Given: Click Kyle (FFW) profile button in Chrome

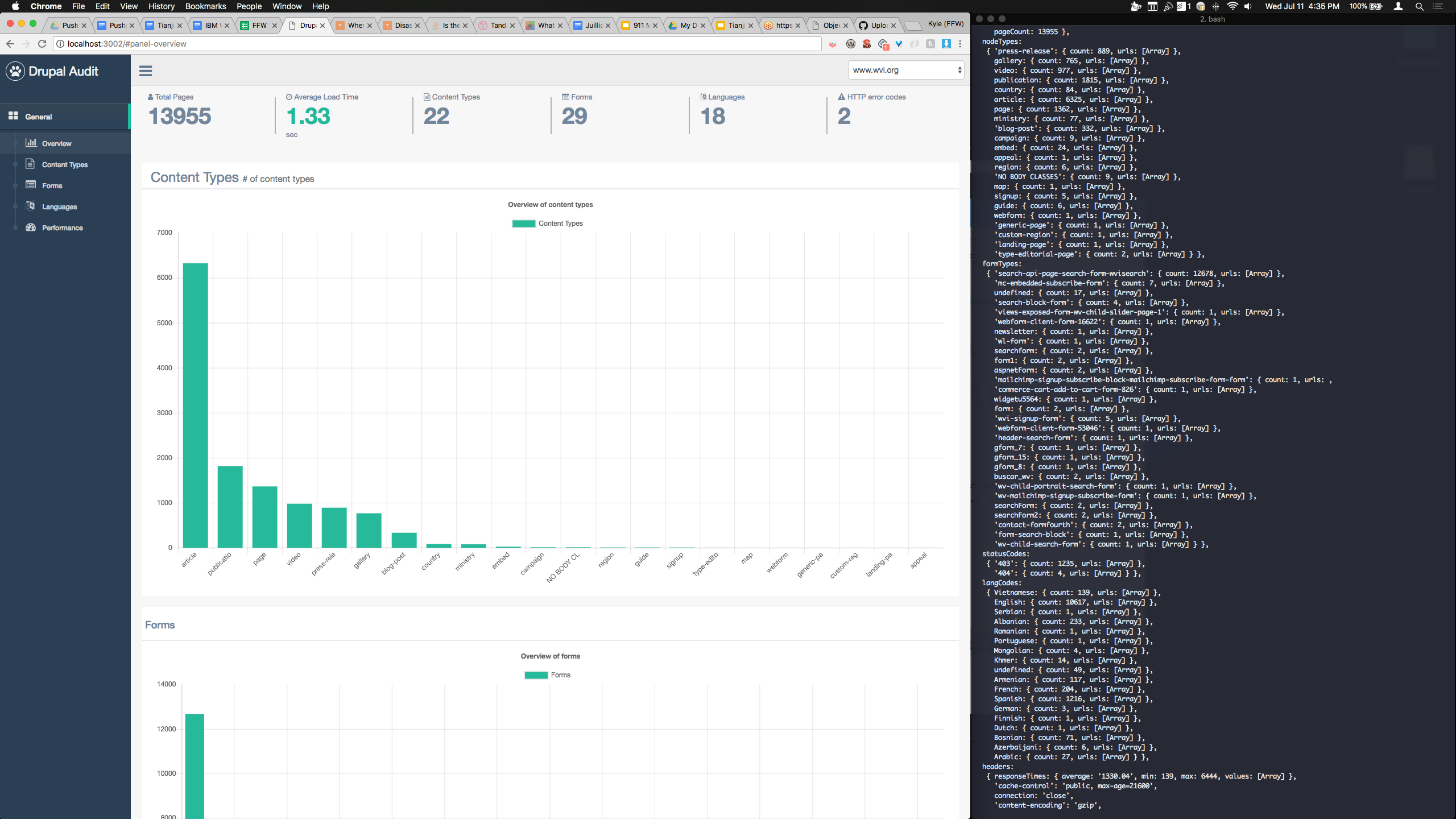Looking at the screenshot, I should [x=946, y=24].
